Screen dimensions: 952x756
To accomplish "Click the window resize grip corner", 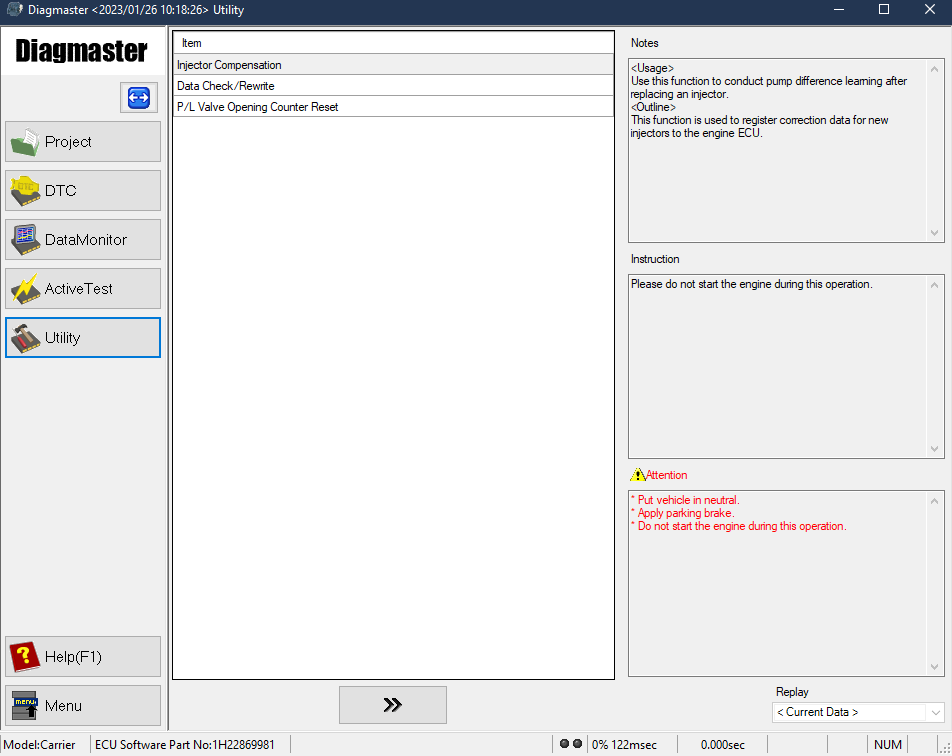I will click(x=946, y=749).
